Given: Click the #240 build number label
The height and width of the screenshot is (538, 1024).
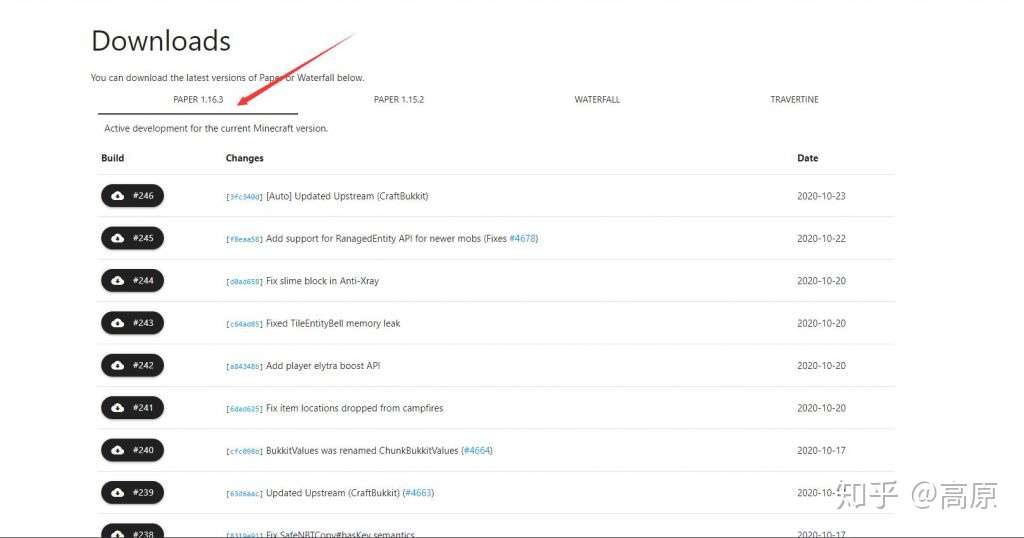Looking at the screenshot, I should click(x=143, y=451).
